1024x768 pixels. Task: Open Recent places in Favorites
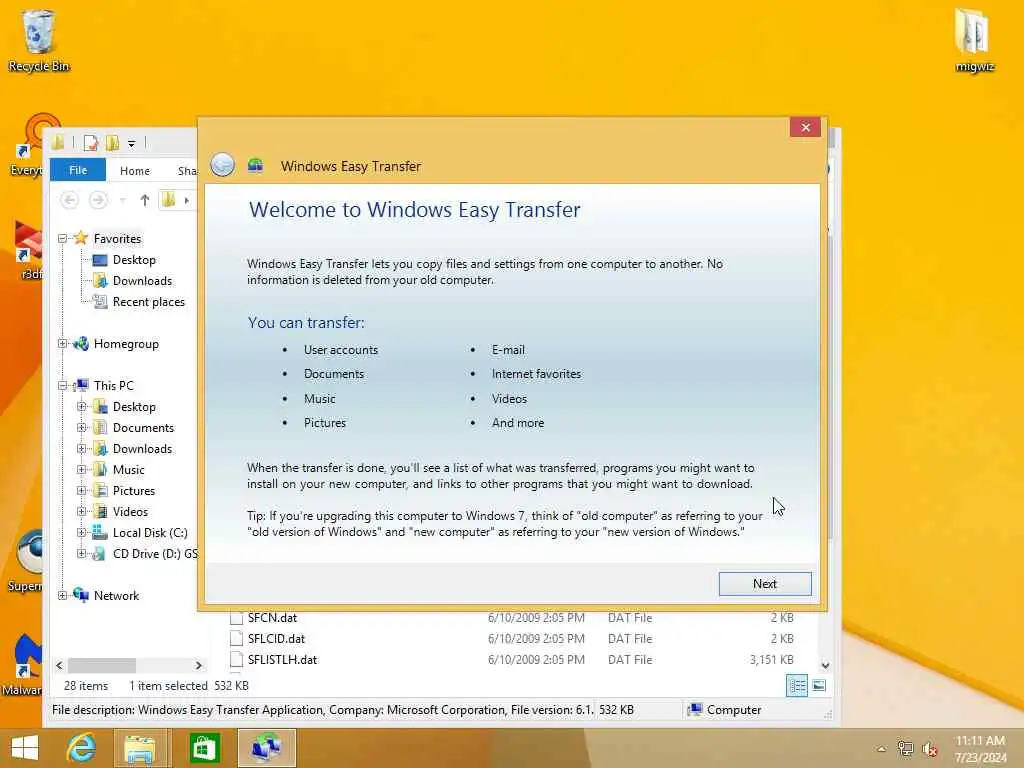click(x=148, y=302)
